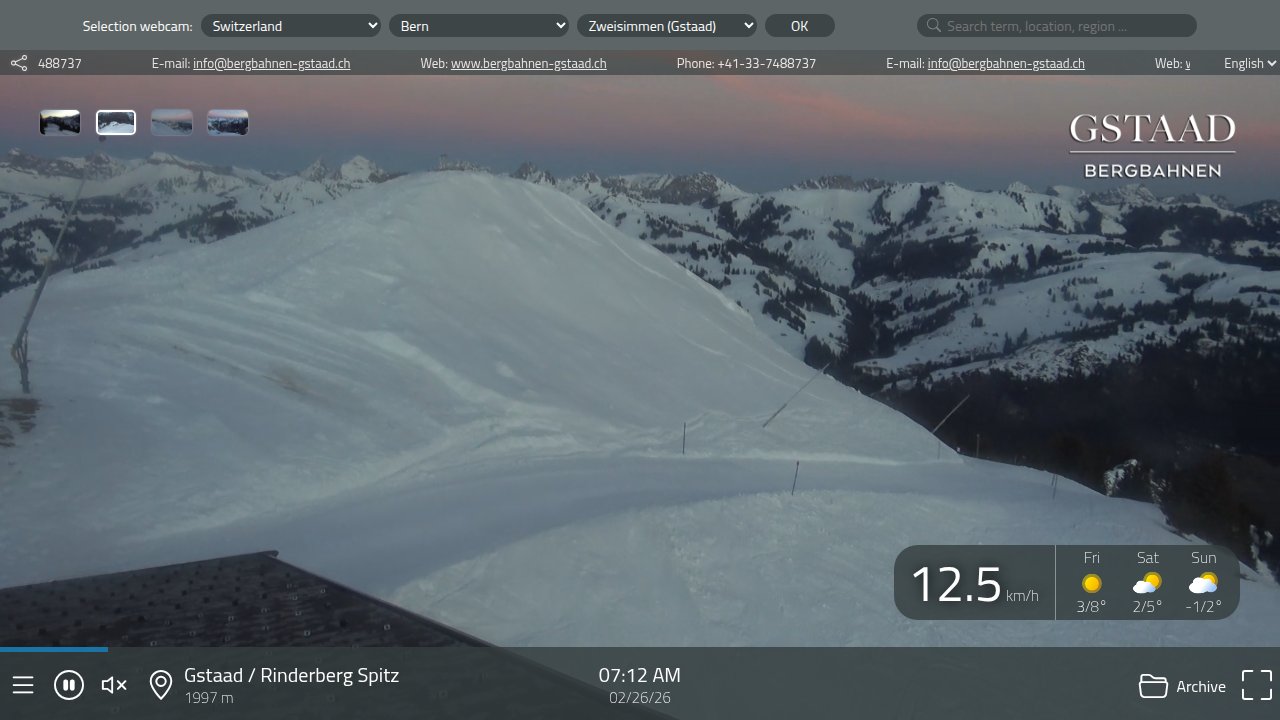Expand the Bern region dropdown

[x=479, y=26]
